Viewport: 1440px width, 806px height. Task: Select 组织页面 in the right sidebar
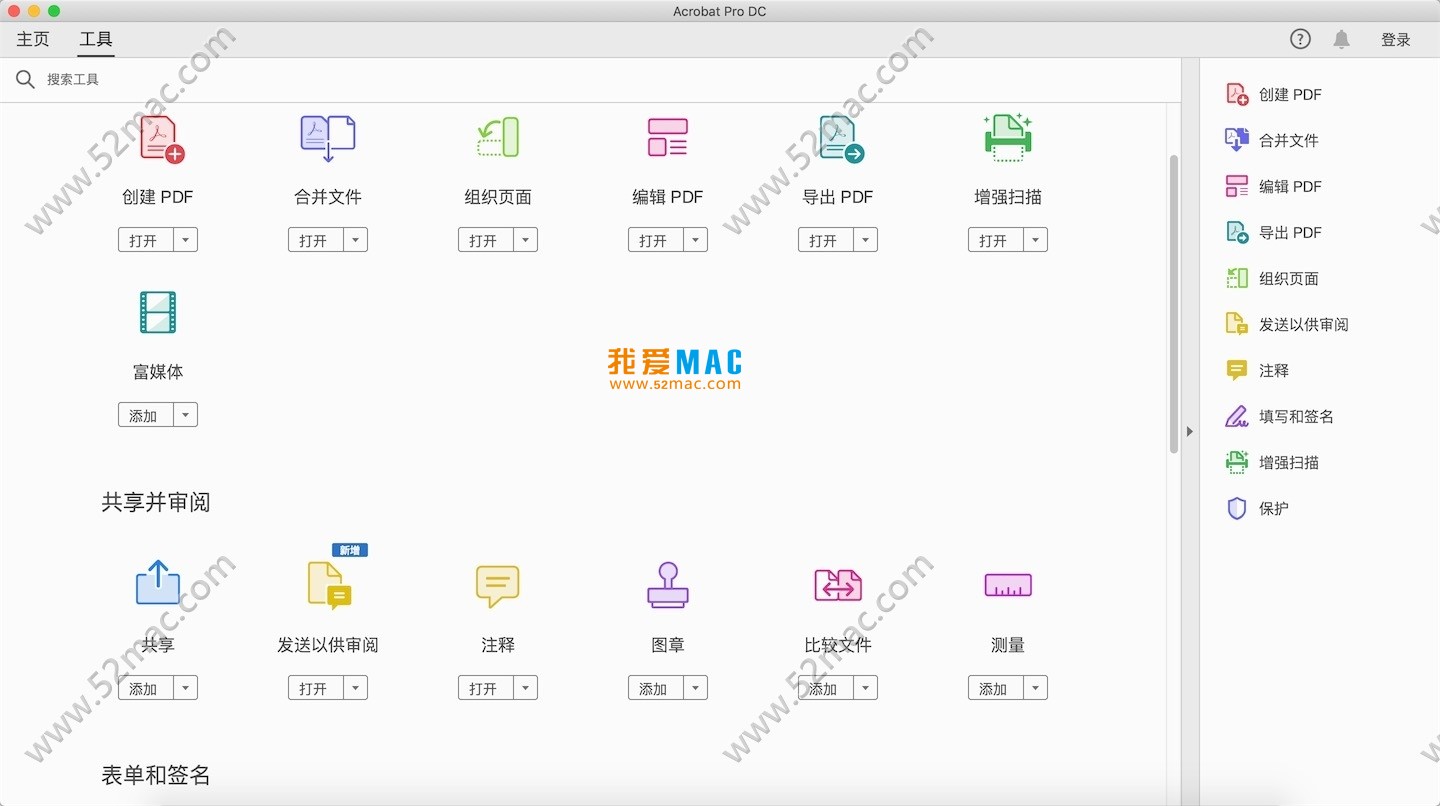1273,278
